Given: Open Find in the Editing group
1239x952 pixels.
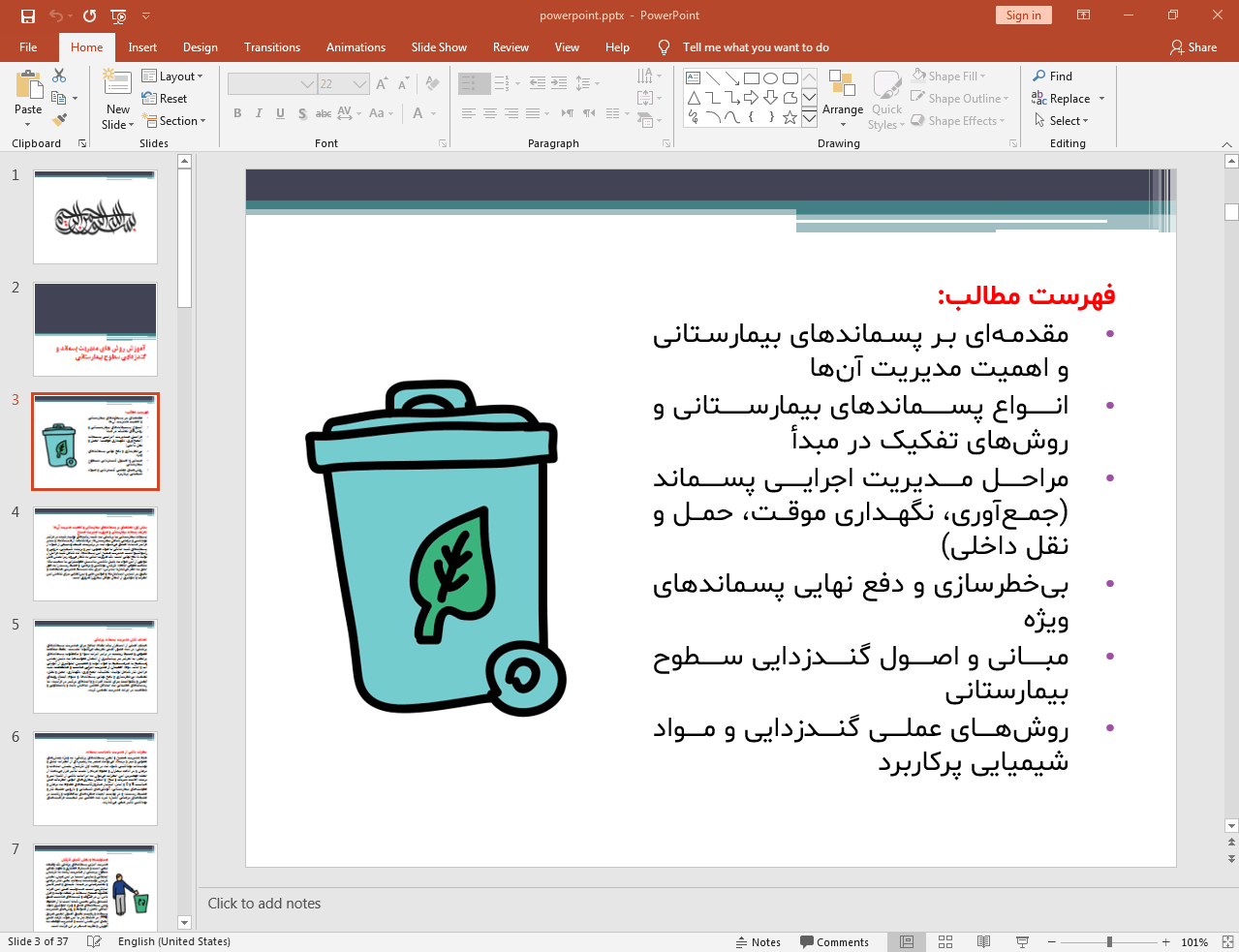Looking at the screenshot, I should [1059, 76].
